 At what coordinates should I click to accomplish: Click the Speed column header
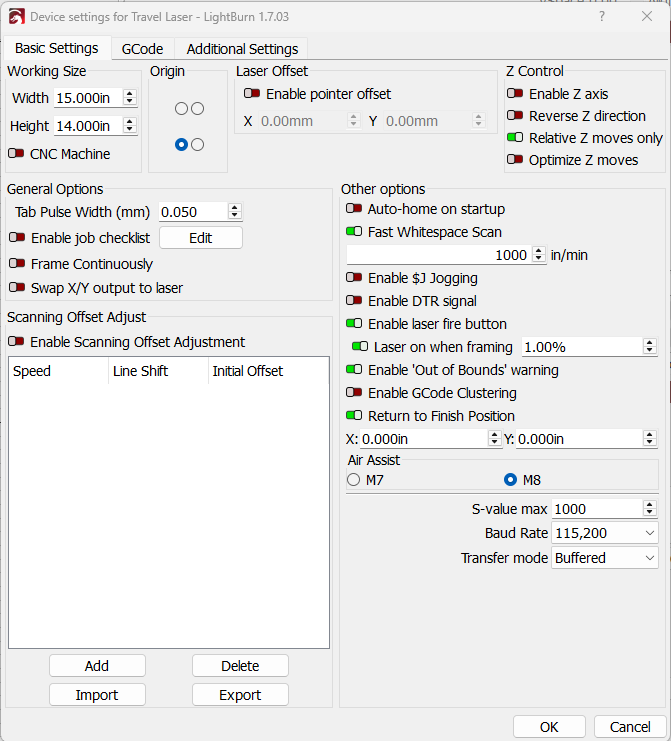59,371
